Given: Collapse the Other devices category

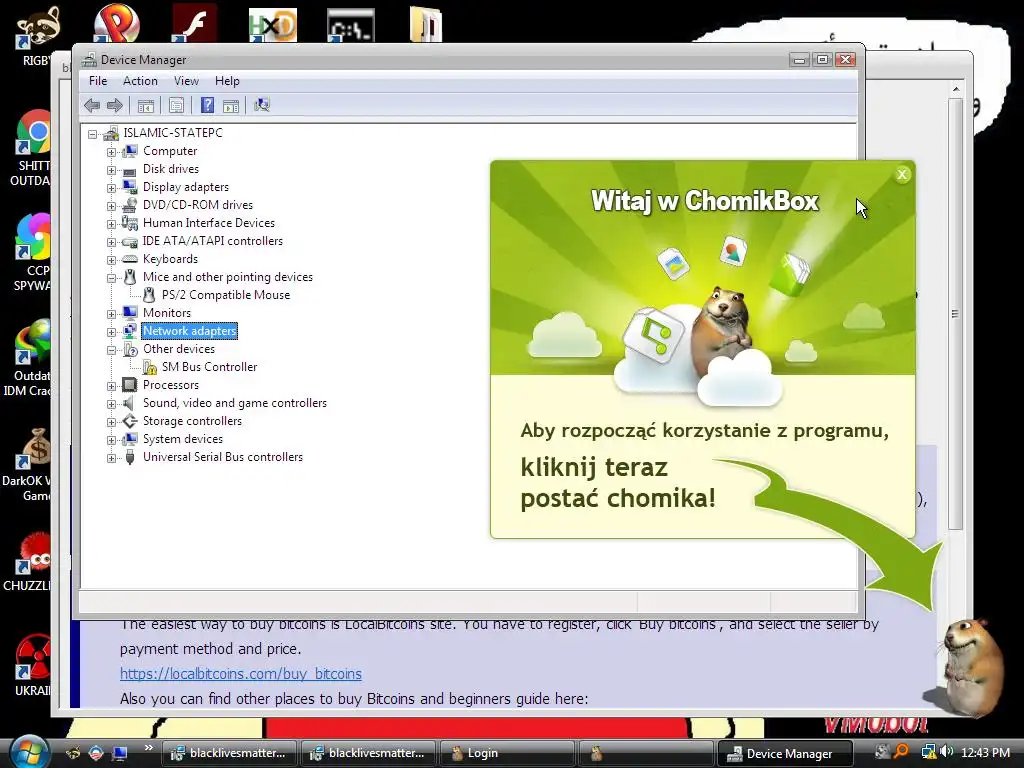Looking at the screenshot, I should 112,350.
